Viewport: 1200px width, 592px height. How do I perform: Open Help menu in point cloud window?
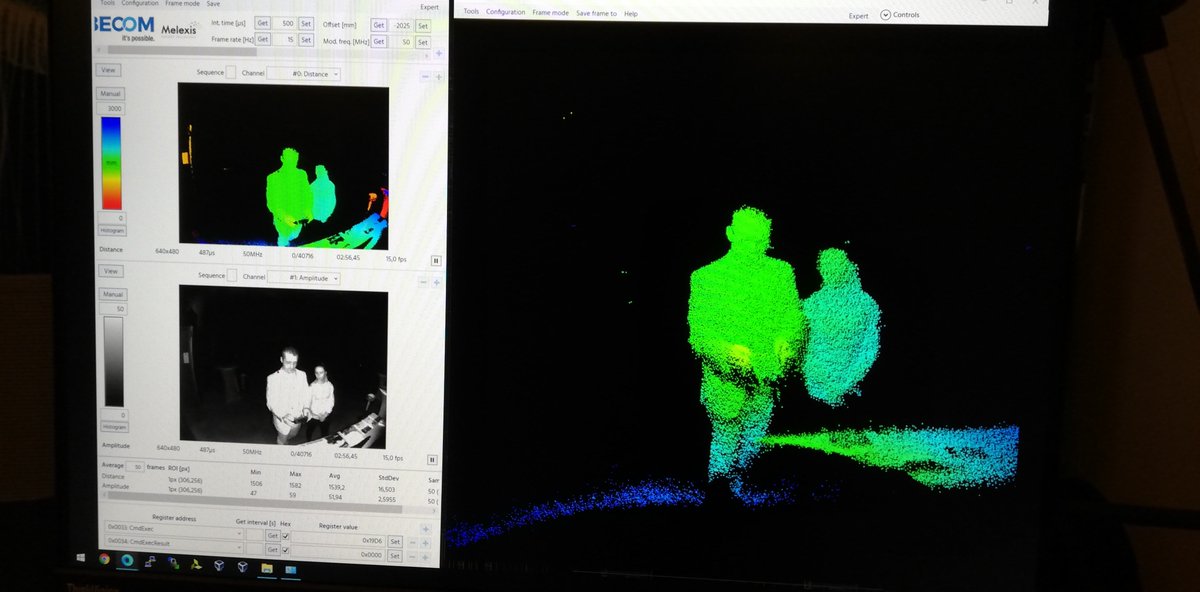[x=631, y=14]
